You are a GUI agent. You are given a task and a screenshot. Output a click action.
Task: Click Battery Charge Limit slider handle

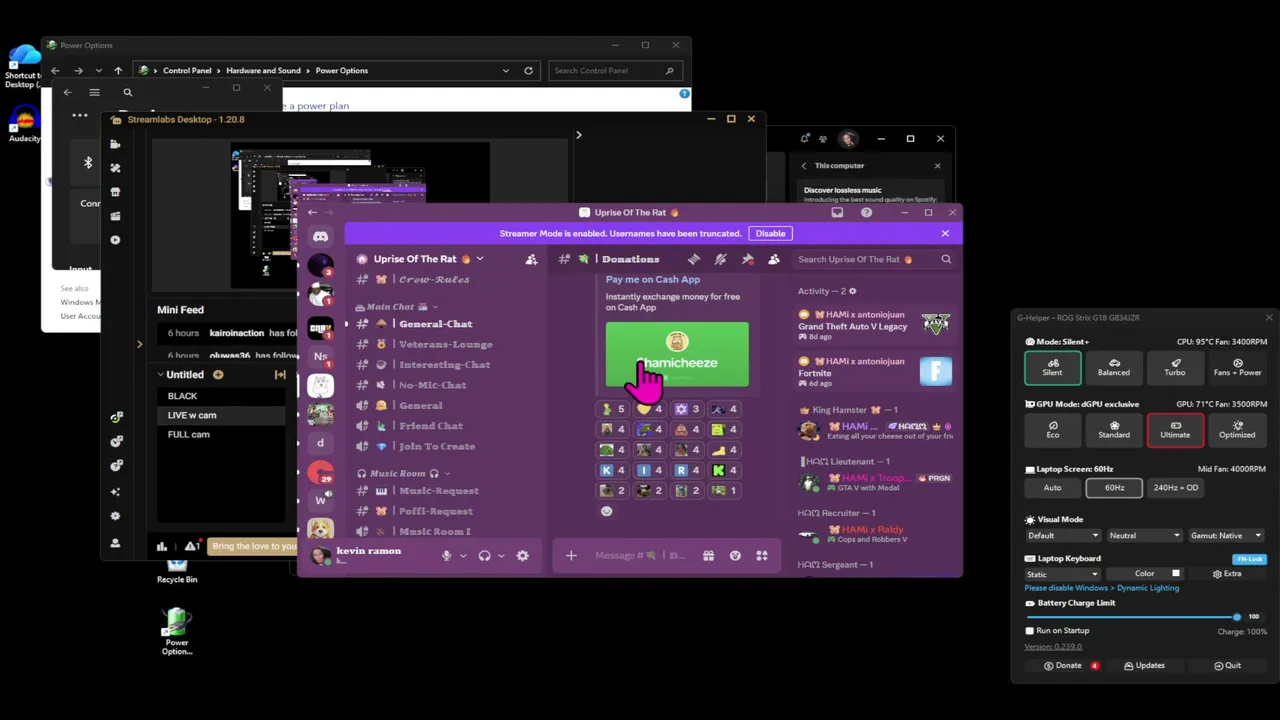1237,617
